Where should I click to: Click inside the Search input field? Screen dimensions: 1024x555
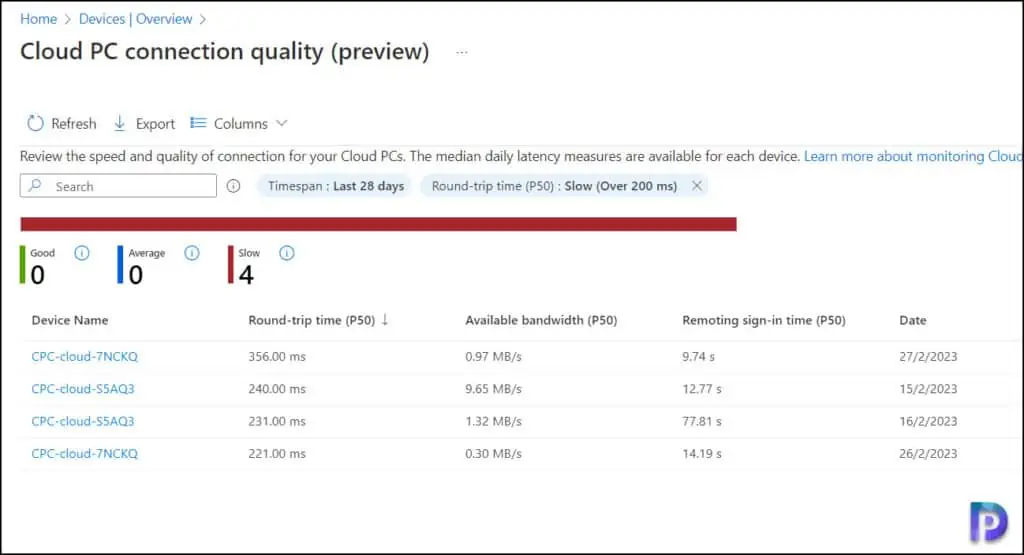click(118, 186)
